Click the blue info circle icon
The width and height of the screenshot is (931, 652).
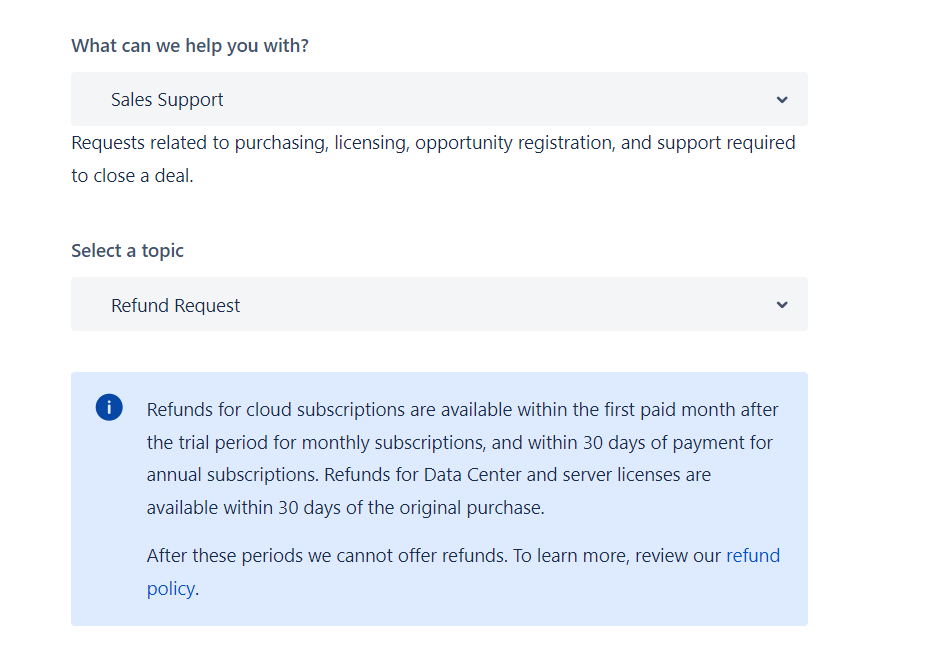tap(109, 407)
